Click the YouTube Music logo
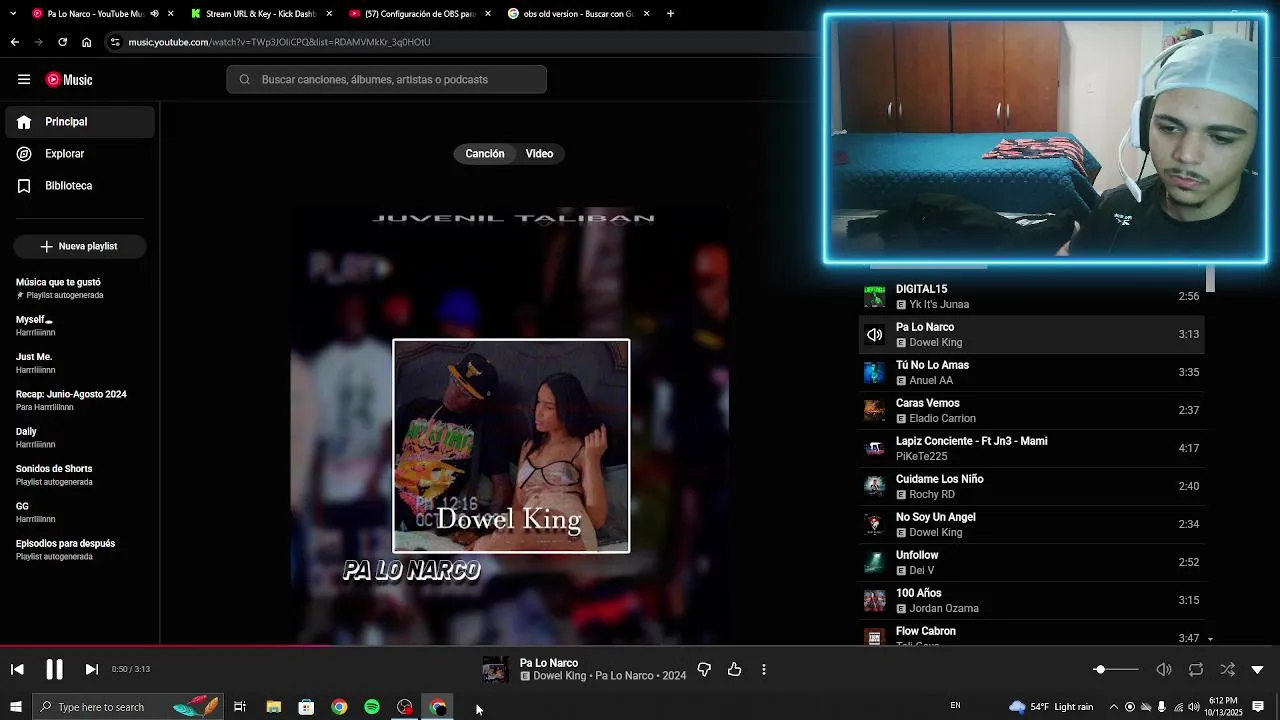The image size is (1280, 720). point(69,80)
